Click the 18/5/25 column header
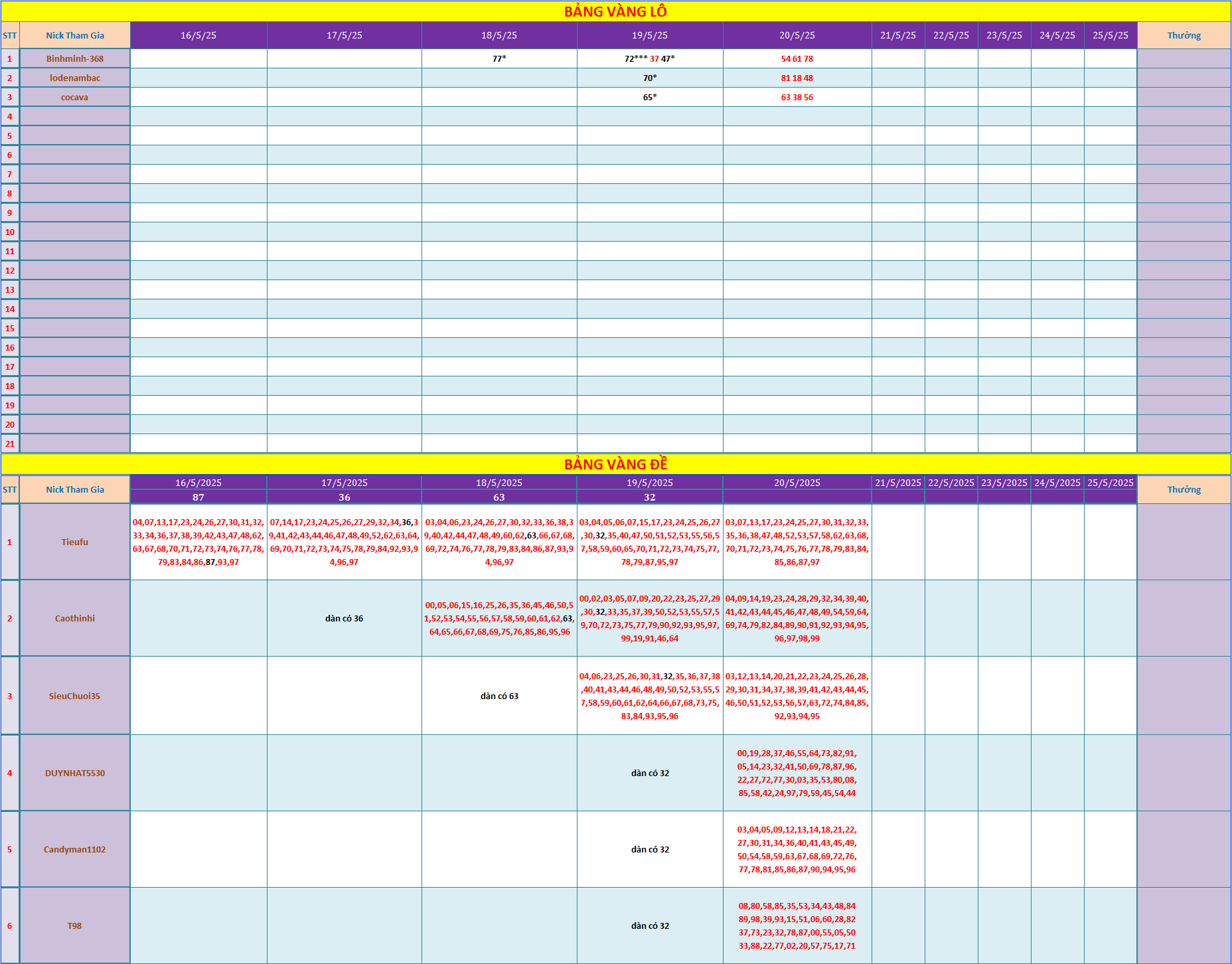 point(499,35)
